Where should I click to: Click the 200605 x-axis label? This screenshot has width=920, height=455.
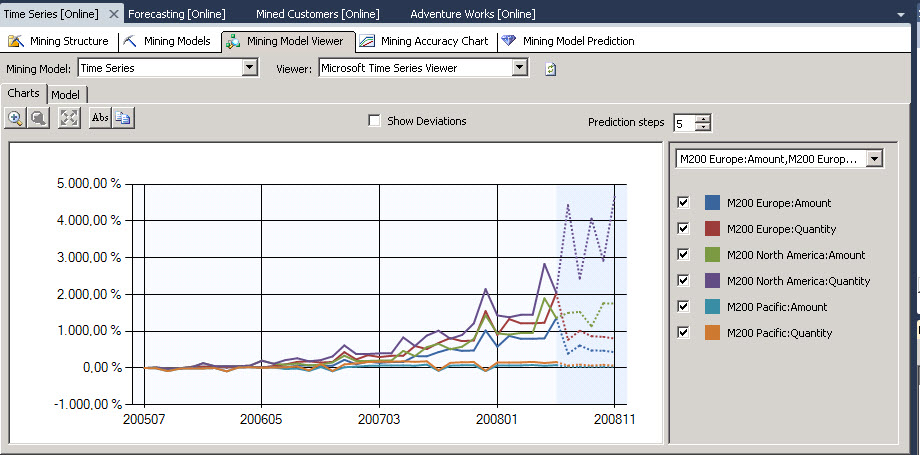tap(262, 420)
